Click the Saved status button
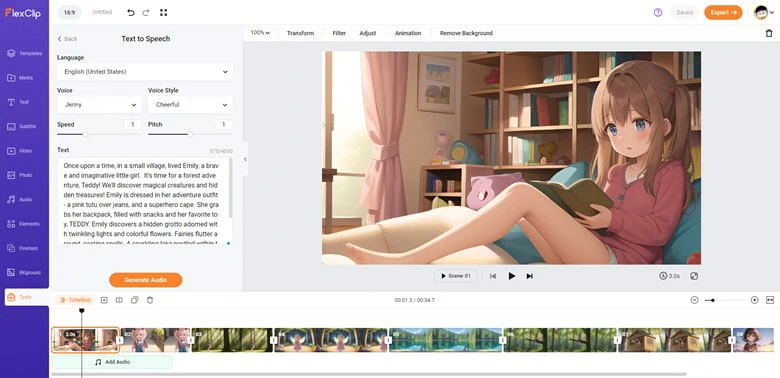The height and width of the screenshot is (378, 780). click(684, 12)
